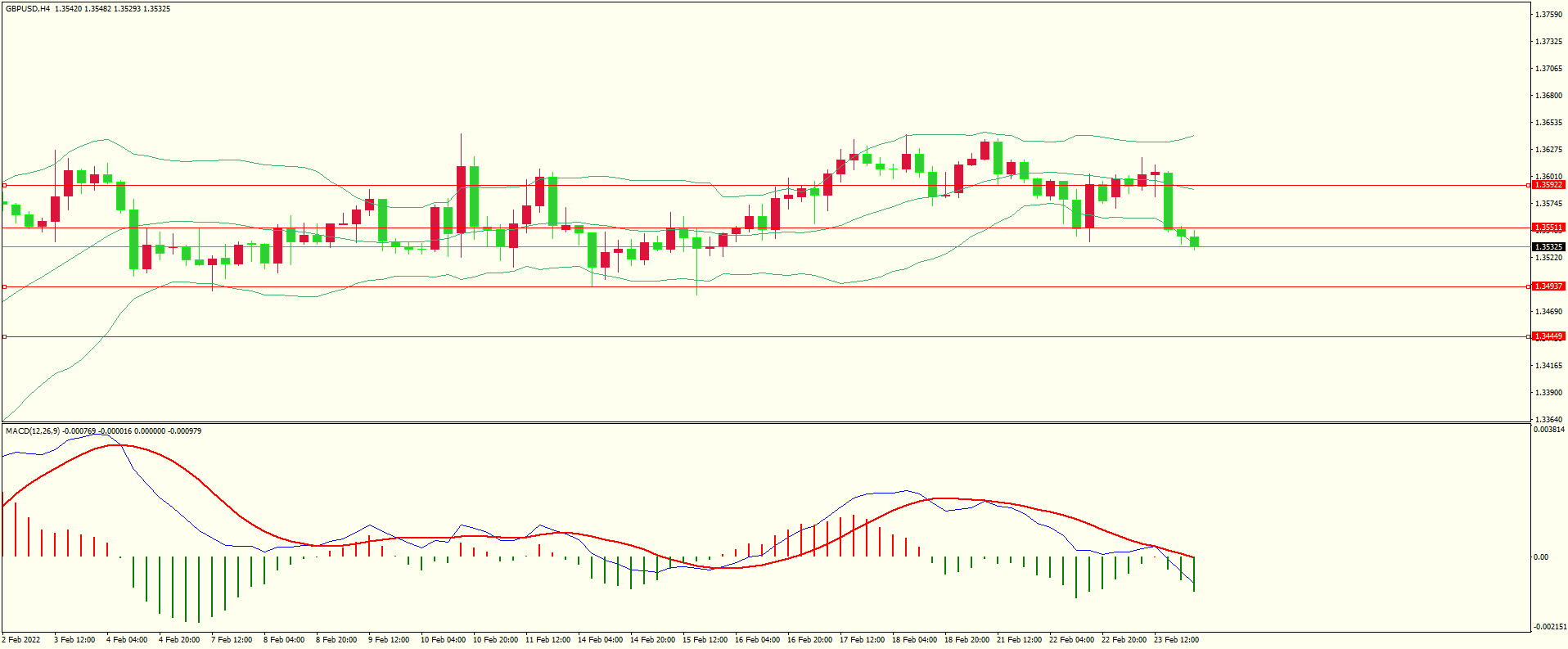Click the 15 Feb 12:00 time label

click(x=705, y=640)
